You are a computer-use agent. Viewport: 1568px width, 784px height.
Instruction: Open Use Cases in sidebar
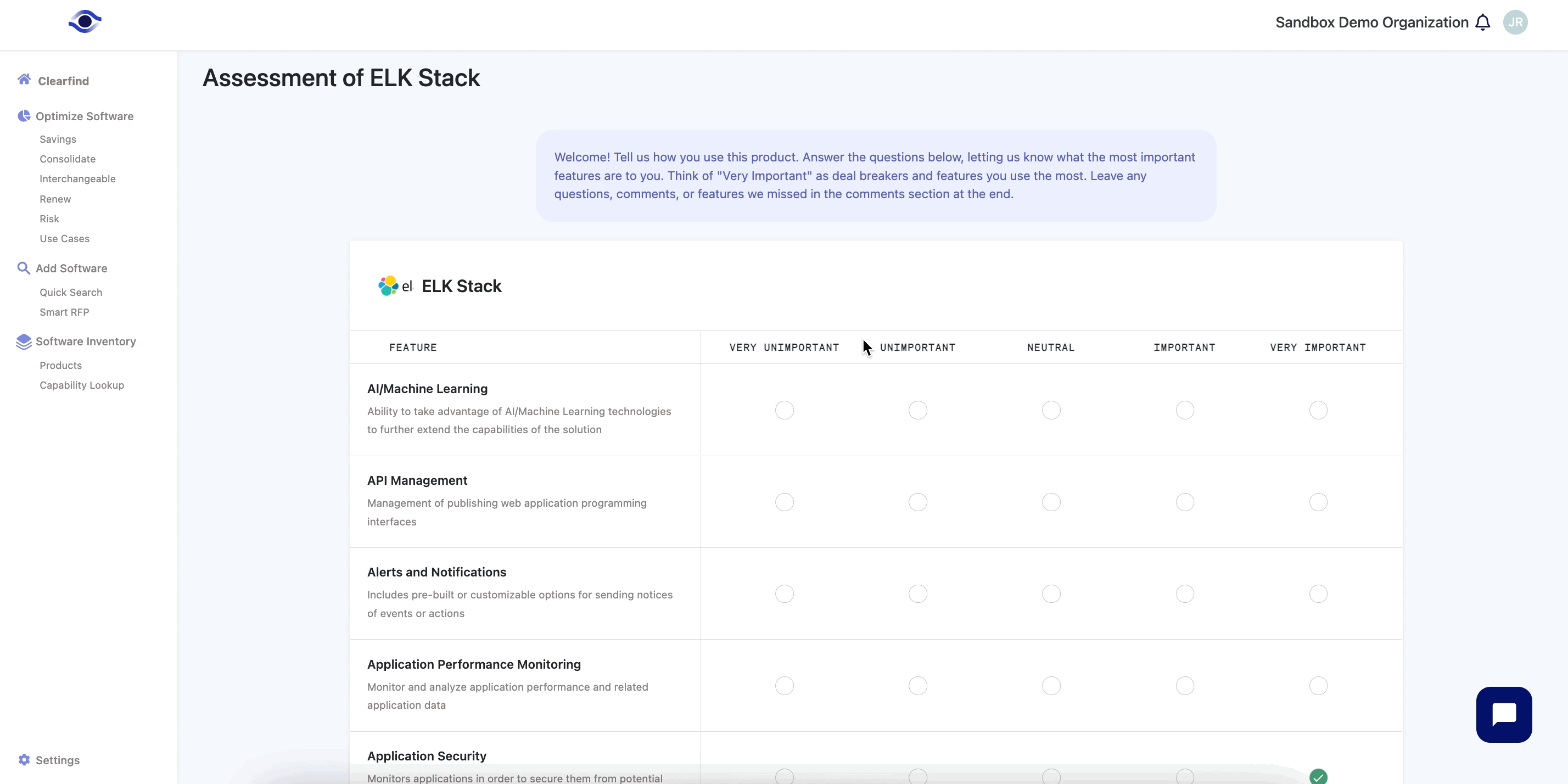65,239
